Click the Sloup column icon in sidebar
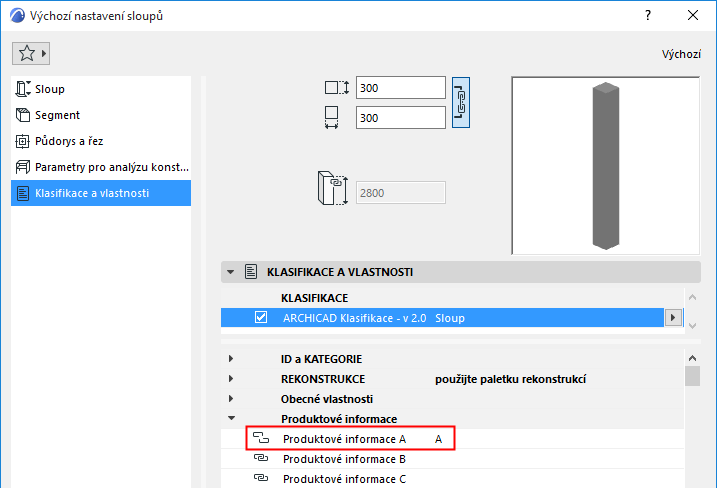 [22, 89]
